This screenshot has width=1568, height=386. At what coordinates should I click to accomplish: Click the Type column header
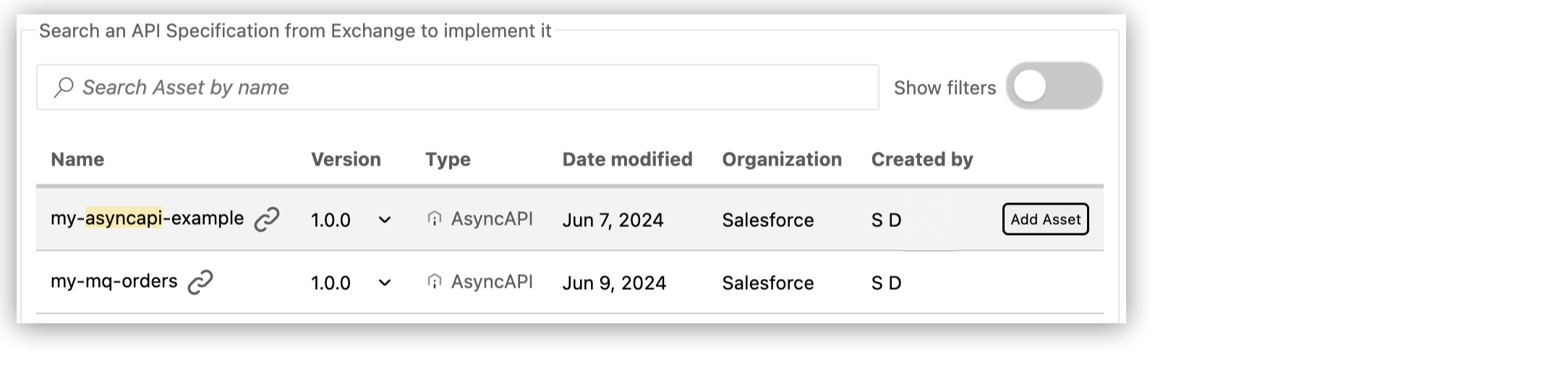448,159
